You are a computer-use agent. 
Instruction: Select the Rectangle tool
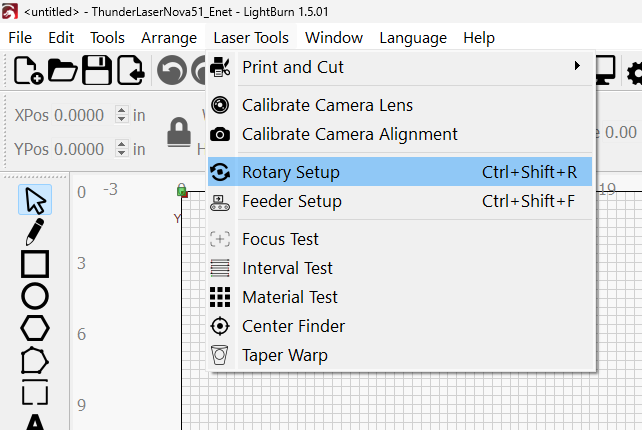pyautogui.click(x=35, y=264)
